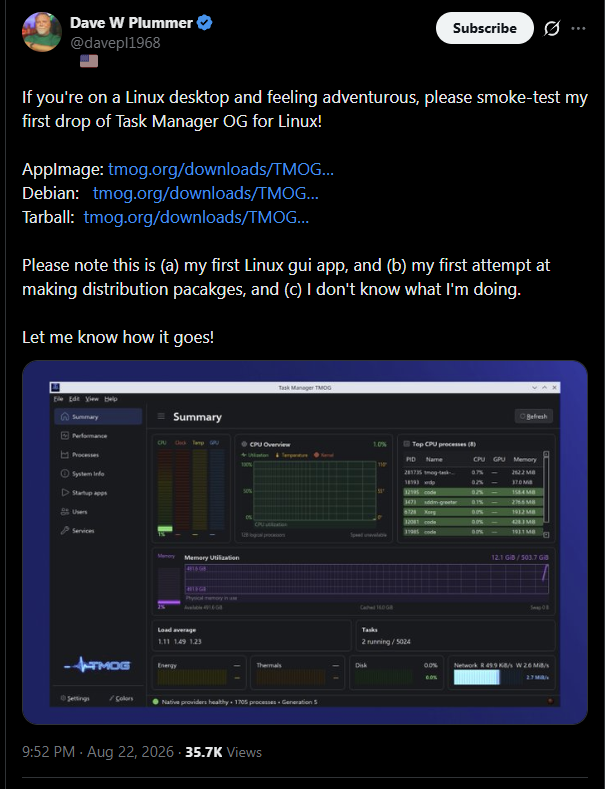Click the 9:52 PM Aug 22 timestamp
Screen dimensions: 605x789
pyautogui.click(x=98, y=752)
